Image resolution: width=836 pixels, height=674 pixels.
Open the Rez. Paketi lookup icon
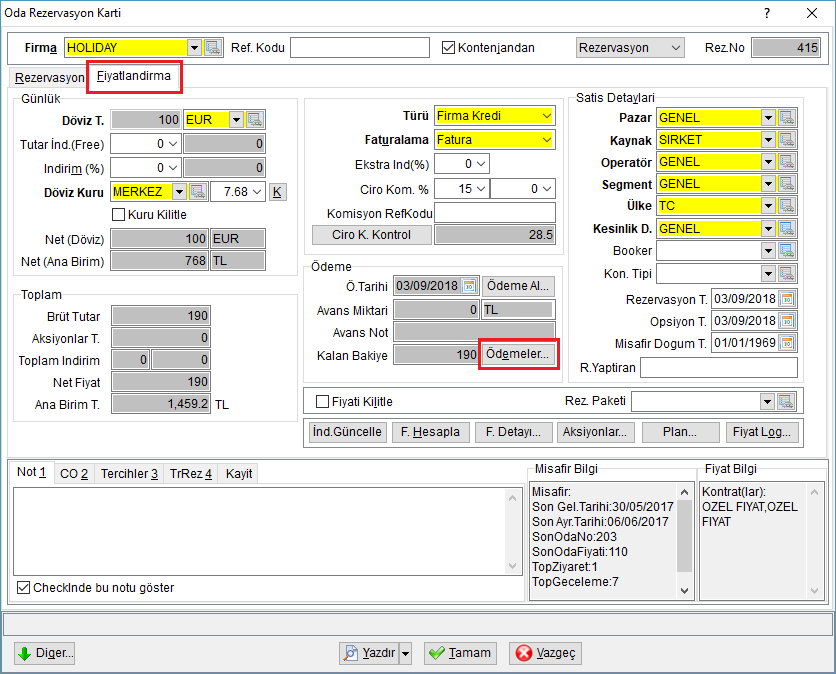point(785,402)
